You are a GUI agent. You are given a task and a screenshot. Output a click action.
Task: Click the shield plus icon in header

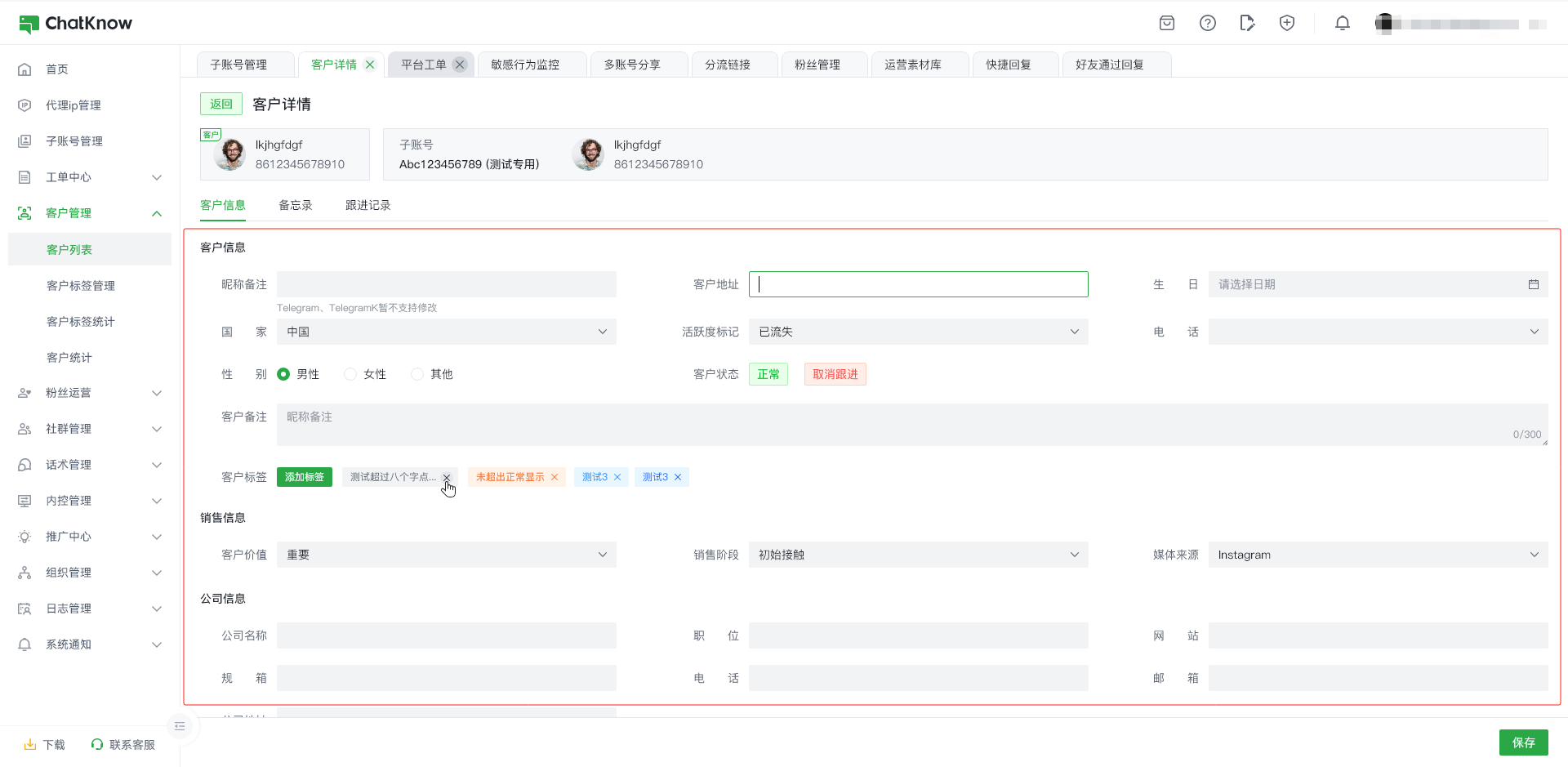click(x=1286, y=23)
